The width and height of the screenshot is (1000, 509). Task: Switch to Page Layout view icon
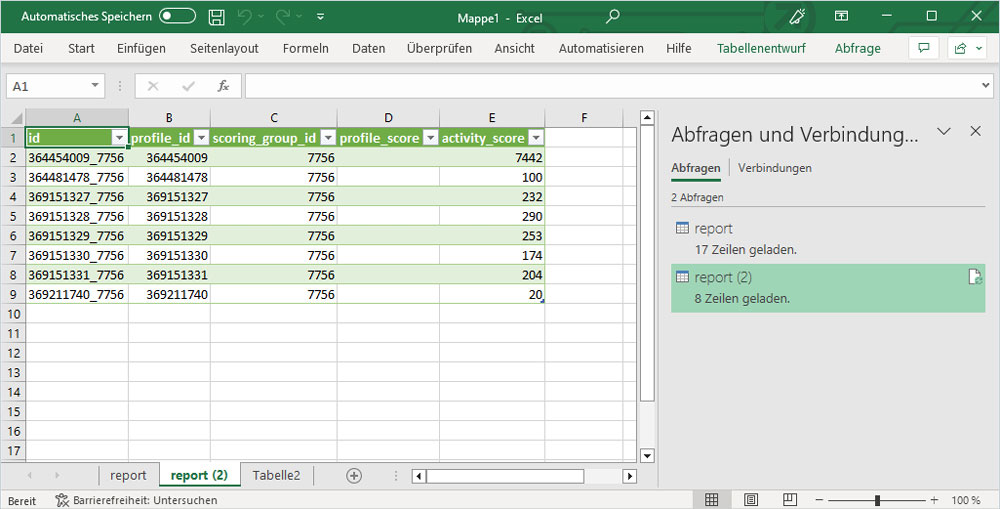point(751,500)
